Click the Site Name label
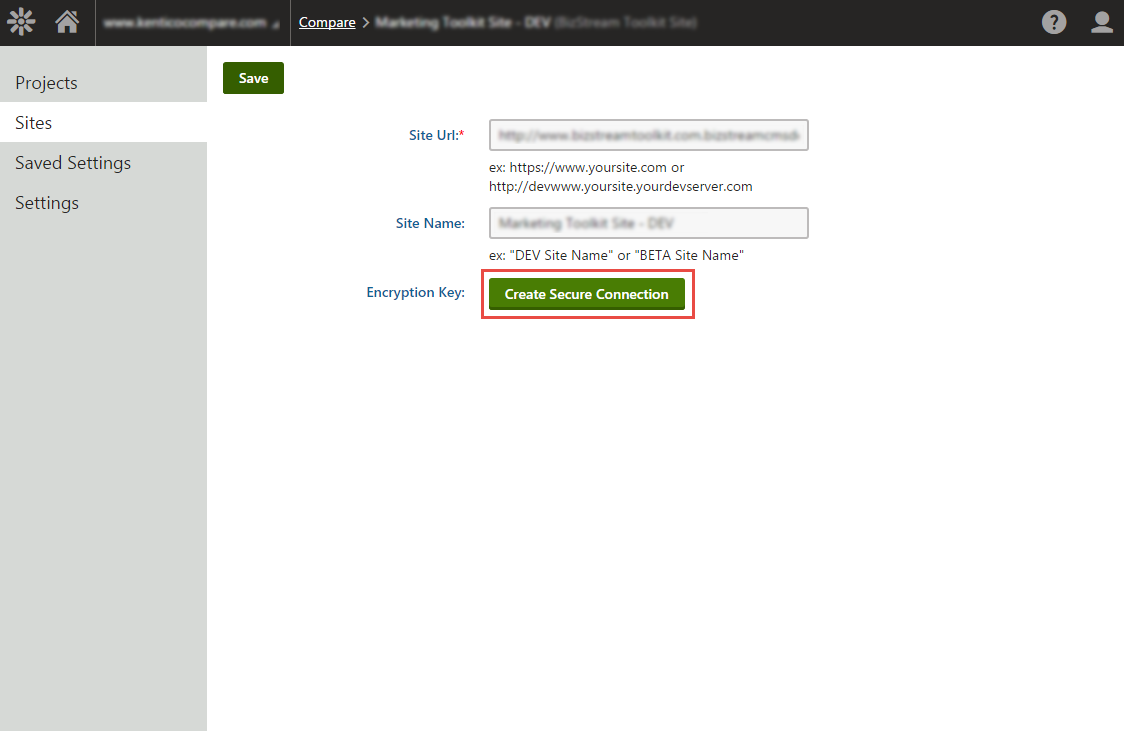1124x731 pixels. tap(430, 223)
